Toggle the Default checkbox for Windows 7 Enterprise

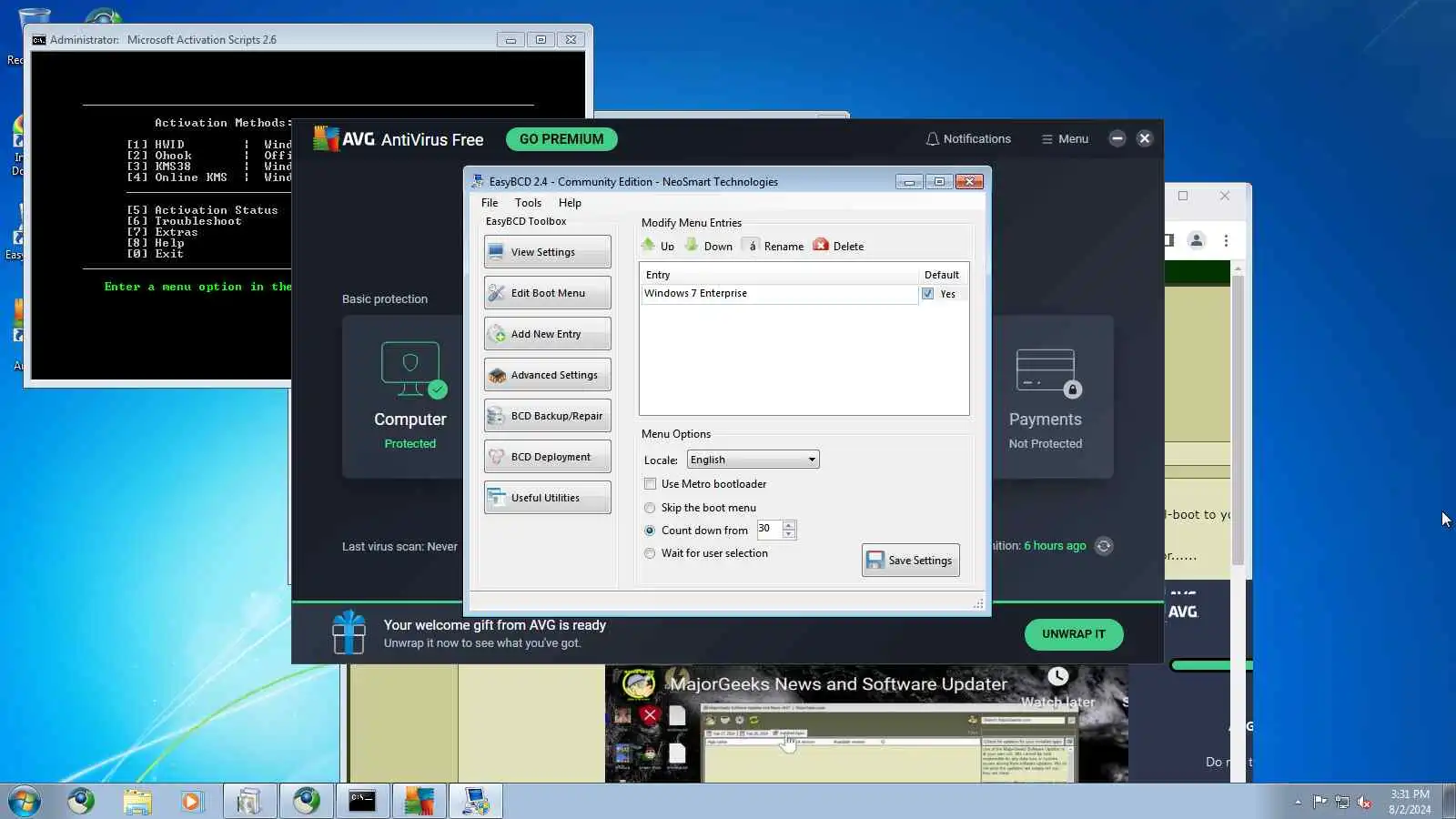pyautogui.click(x=927, y=294)
